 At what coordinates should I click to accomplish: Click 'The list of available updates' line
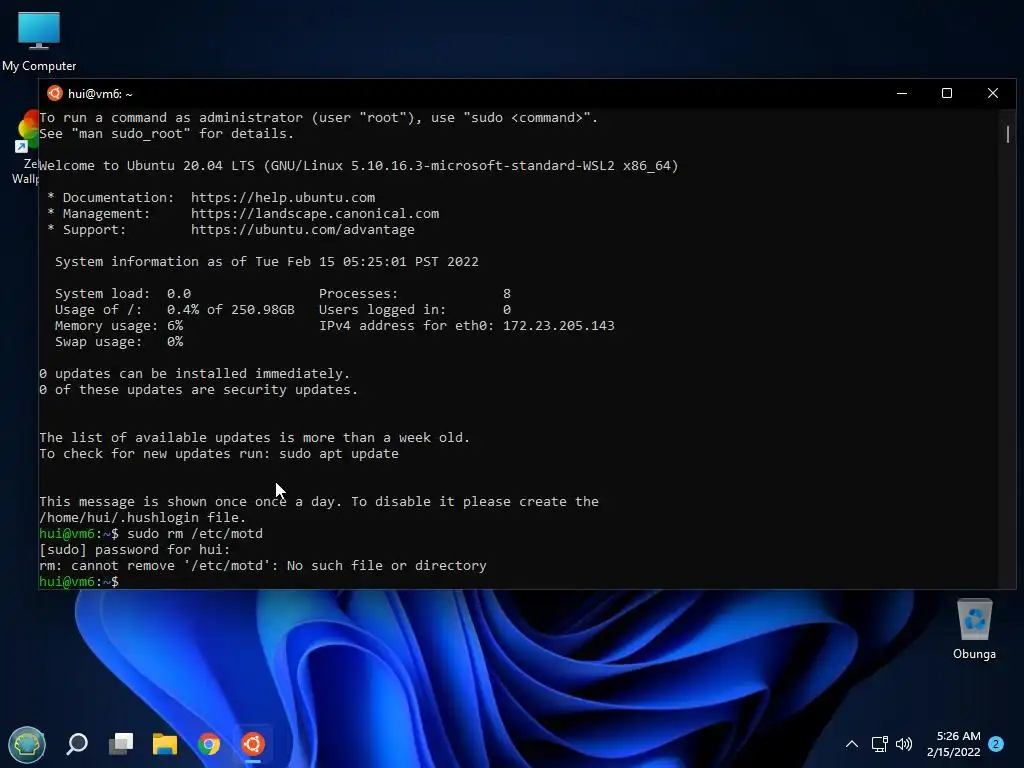click(x=255, y=438)
